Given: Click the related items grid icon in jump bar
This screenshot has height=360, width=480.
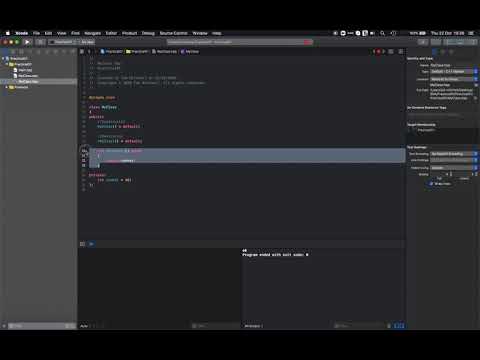Looking at the screenshot, I should coord(82,52).
